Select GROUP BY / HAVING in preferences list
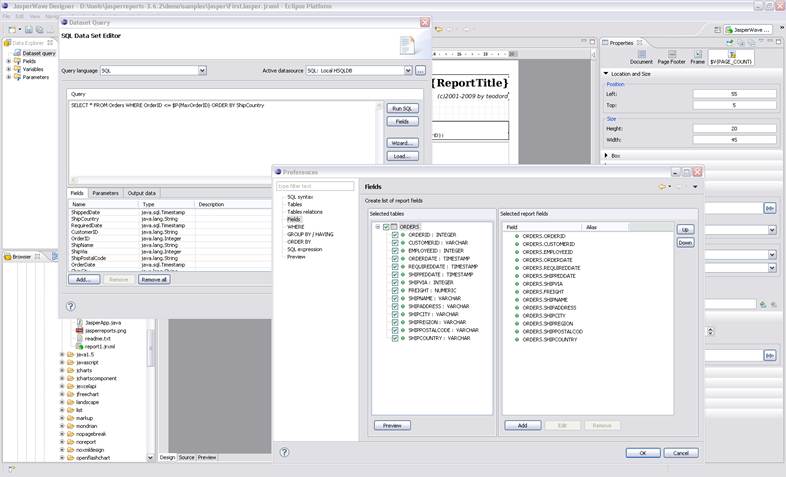 click(x=308, y=234)
